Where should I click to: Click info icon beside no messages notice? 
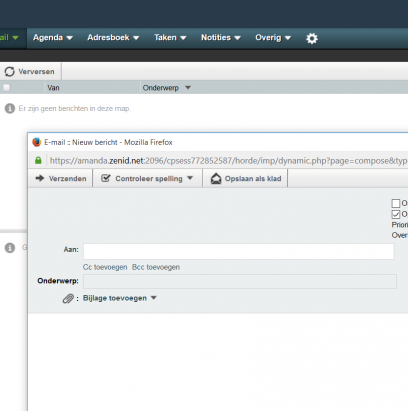(10, 108)
